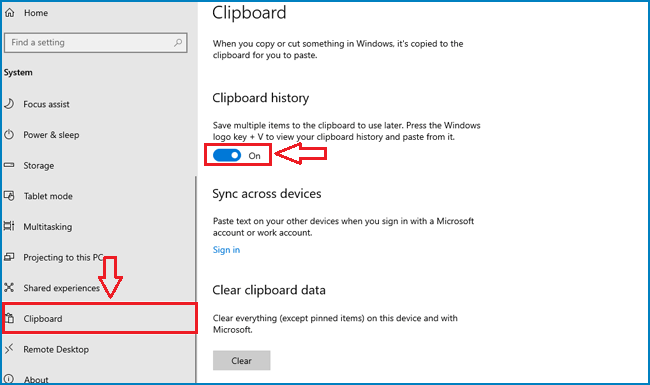Click the Storage drive icon
Viewport: 650px width, 385px height.
coord(9,165)
